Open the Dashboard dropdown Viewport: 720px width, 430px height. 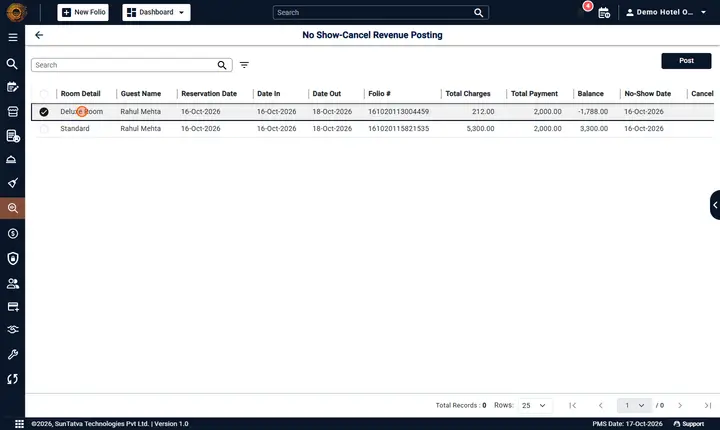coord(156,12)
